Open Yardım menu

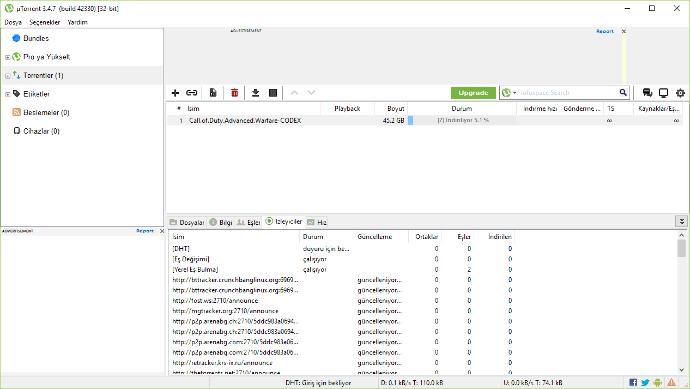pyautogui.click(x=77, y=22)
